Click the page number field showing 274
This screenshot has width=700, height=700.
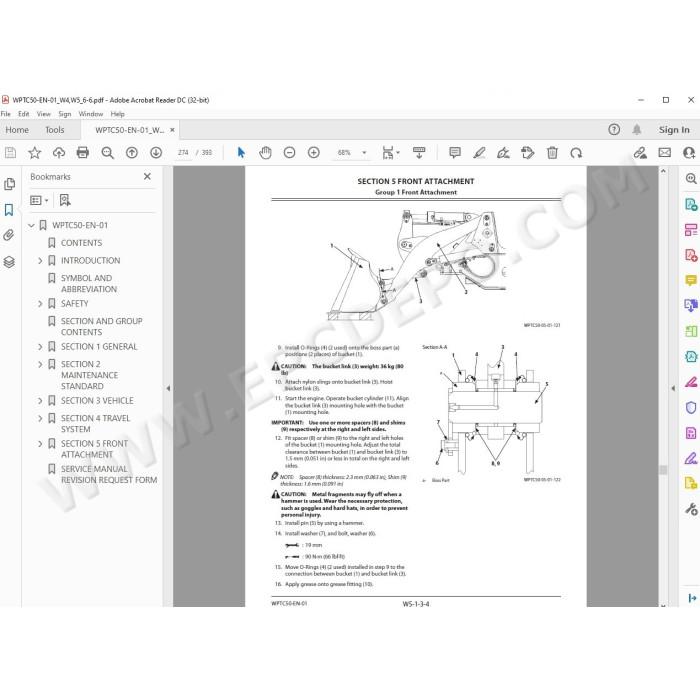(183, 153)
